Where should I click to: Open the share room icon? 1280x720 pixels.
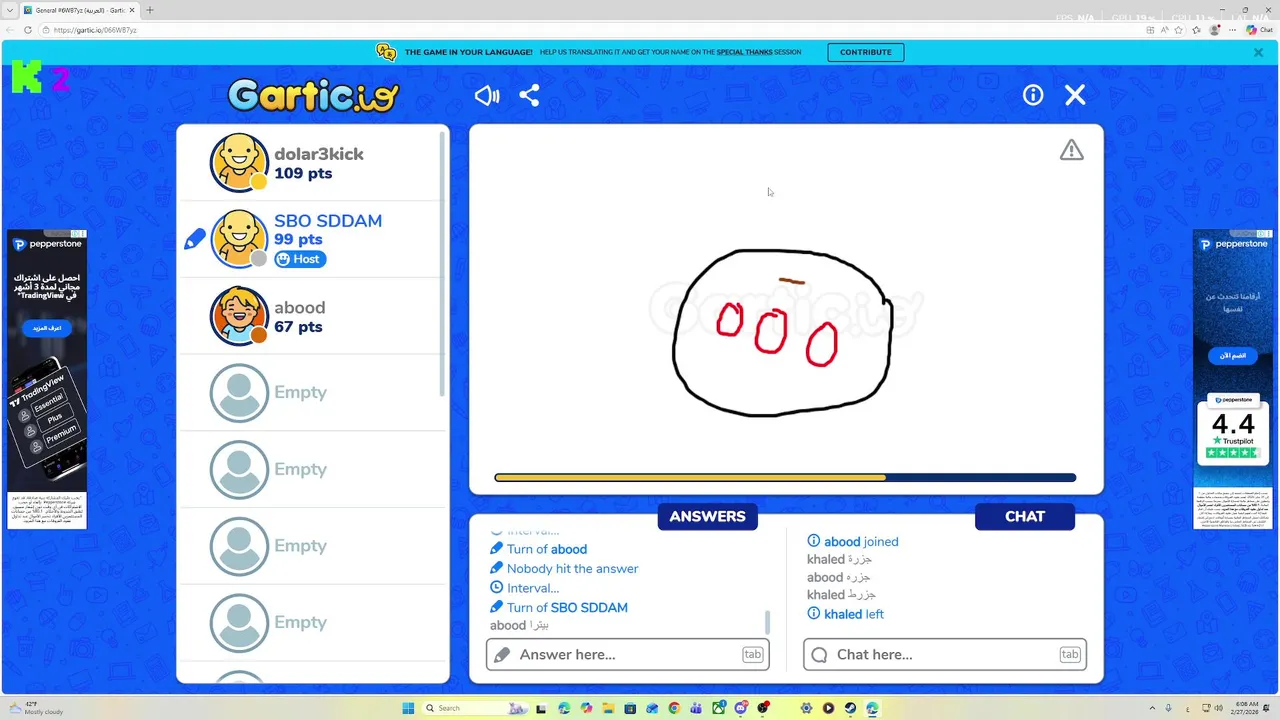click(x=530, y=95)
